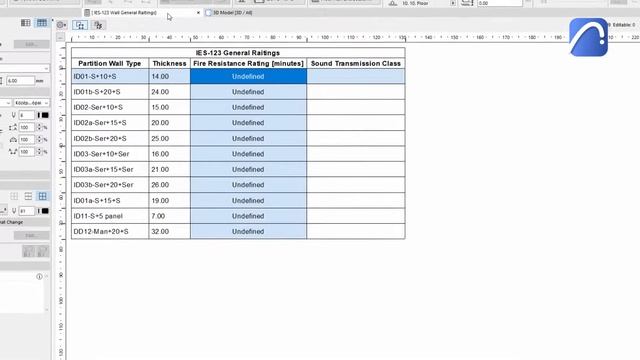Select the ID02-Ser+10+S wall type cell
The image size is (640, 360).
pyautogui.click(x=110, y=107)
